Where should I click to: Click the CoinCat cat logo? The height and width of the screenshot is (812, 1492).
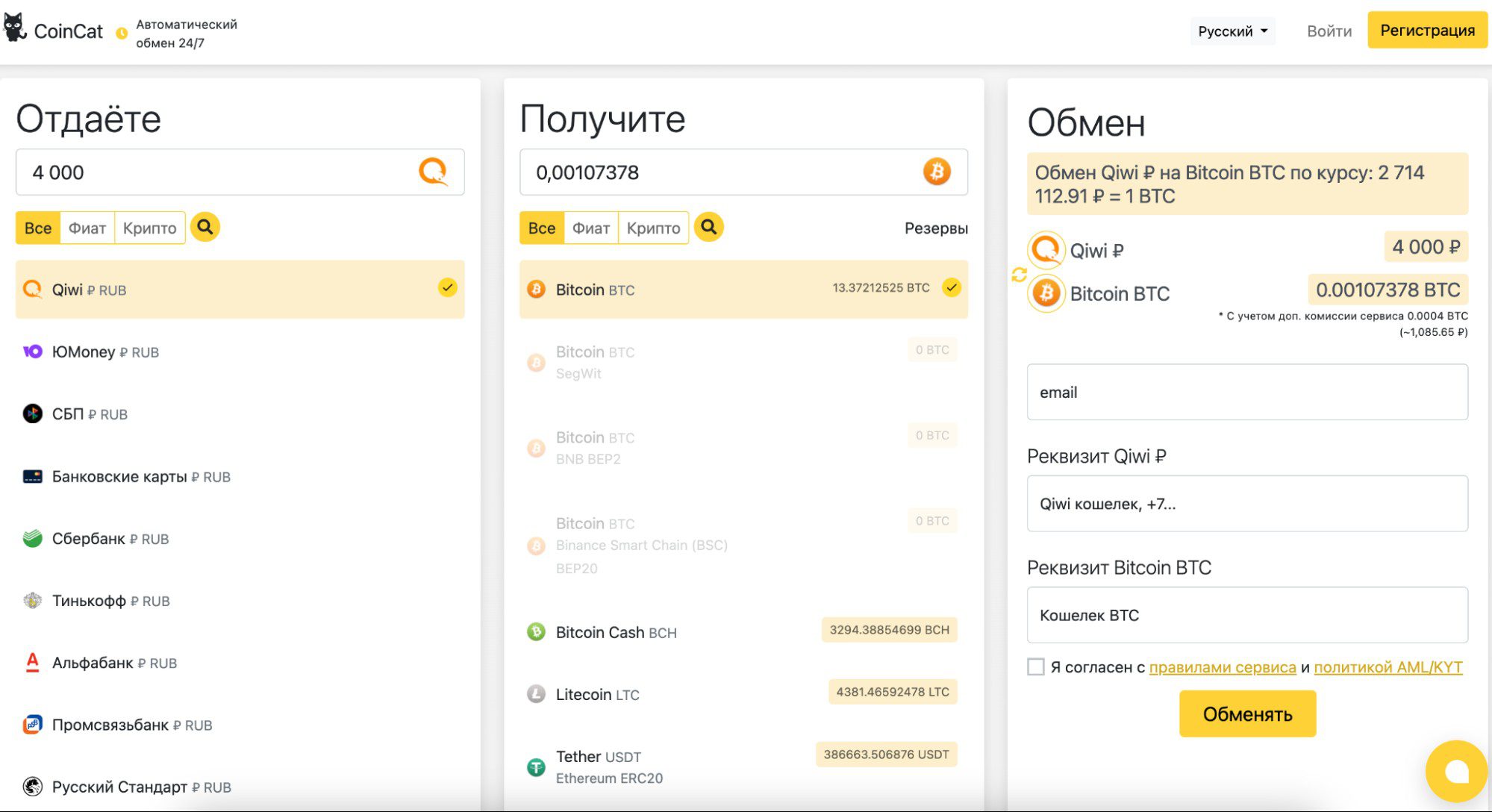15,28
